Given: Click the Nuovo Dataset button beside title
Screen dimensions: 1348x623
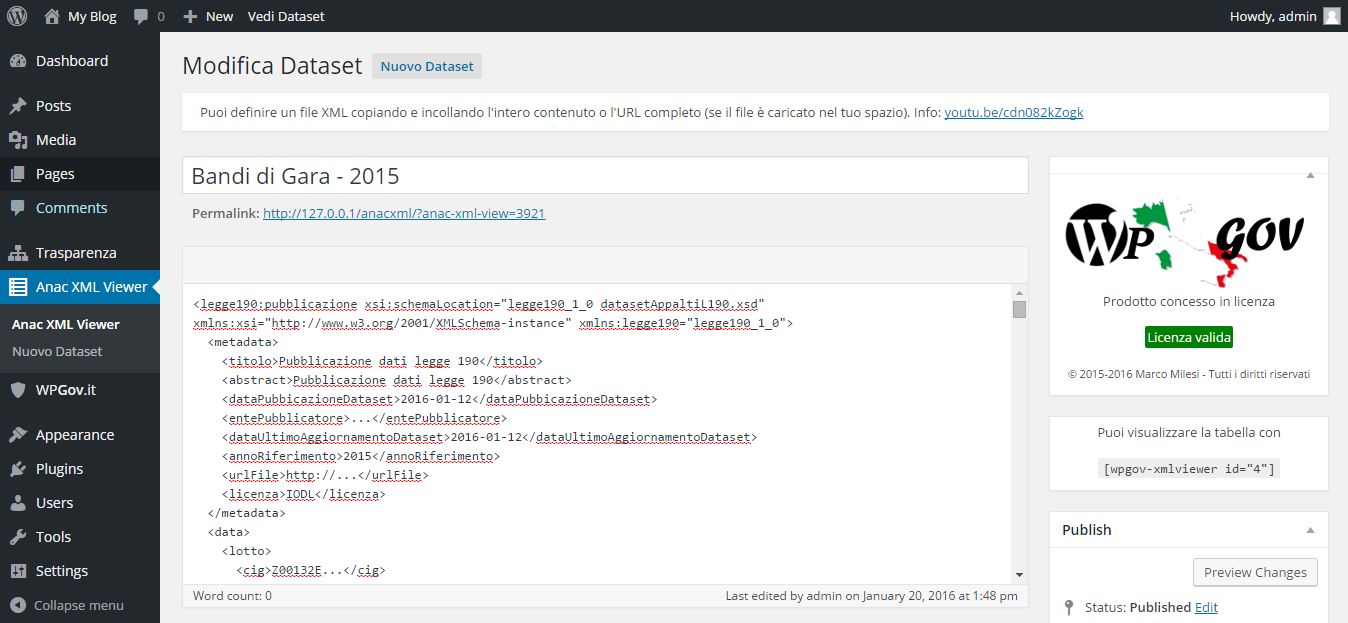Looking at the screenshot, I should click(x=427, y=66).
